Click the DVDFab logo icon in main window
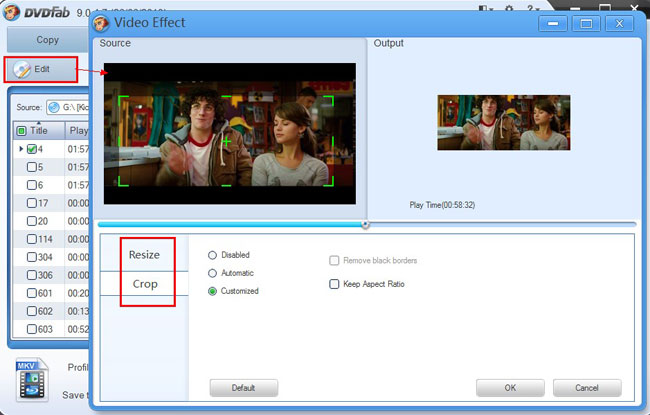Screen dimensions: 650x415 pyautogui.click(x=11, y=12)
